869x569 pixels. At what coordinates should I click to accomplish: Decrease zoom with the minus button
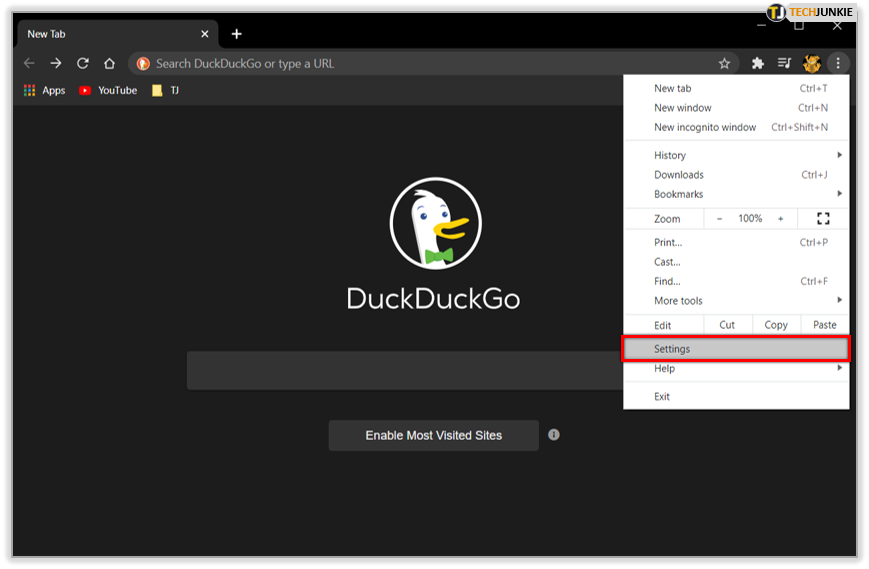click(719, 219)
